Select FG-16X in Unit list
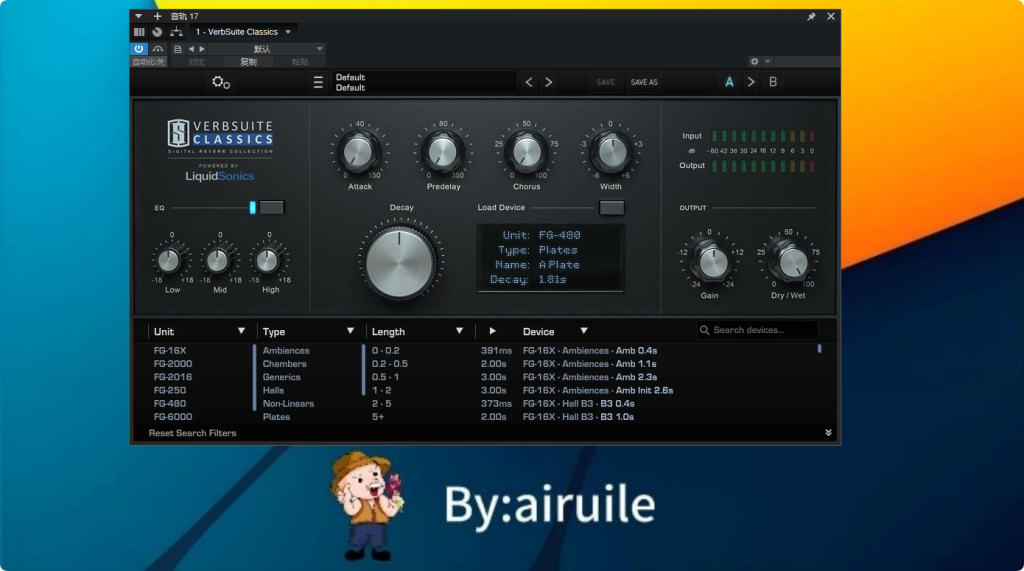Image resolution: width=1024 pixels, height=571 pixels. coord(170,351)
